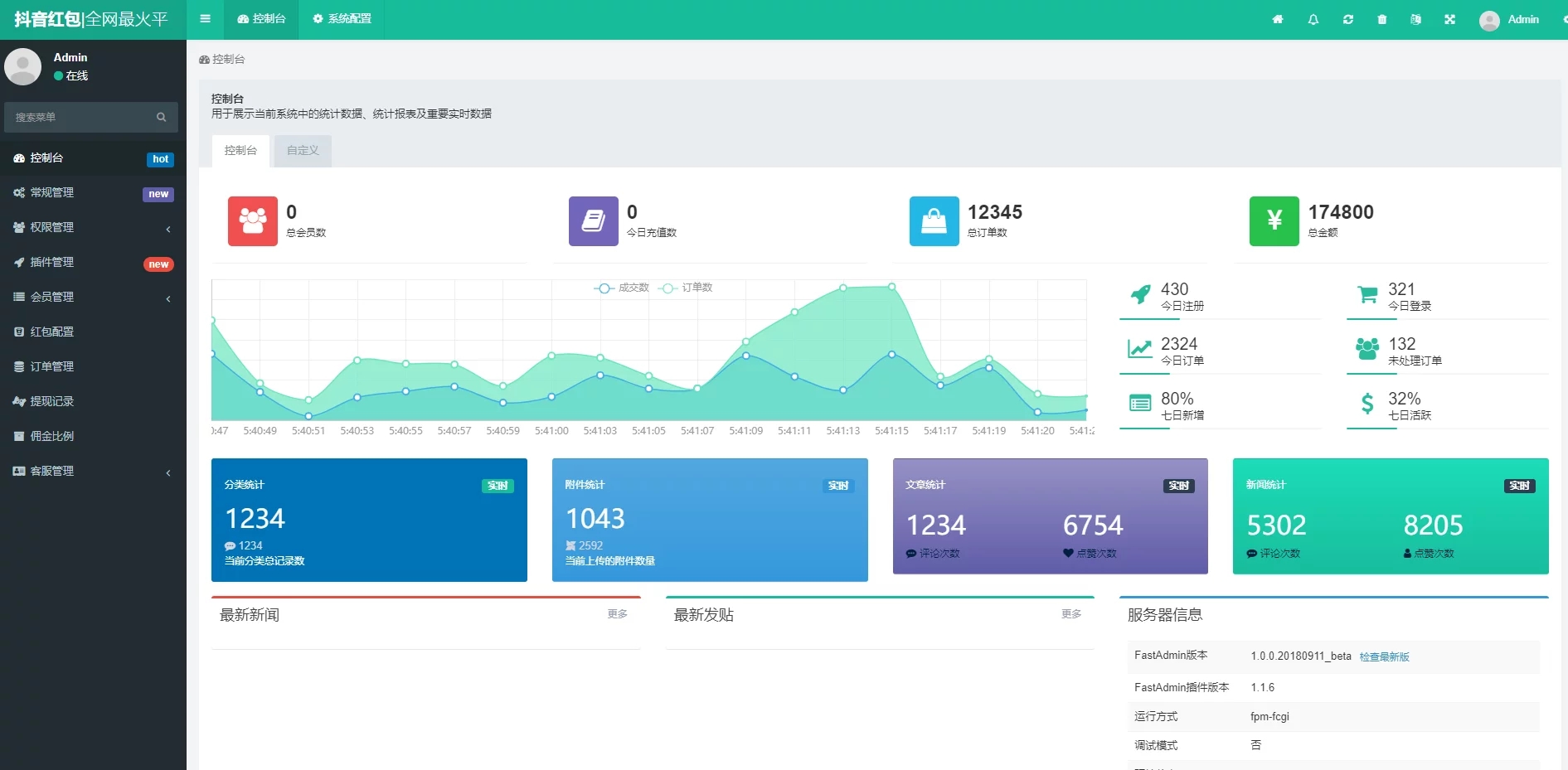Toggle the sidebar with hamburger button
1568x770 pixels.
coord(205,19)
